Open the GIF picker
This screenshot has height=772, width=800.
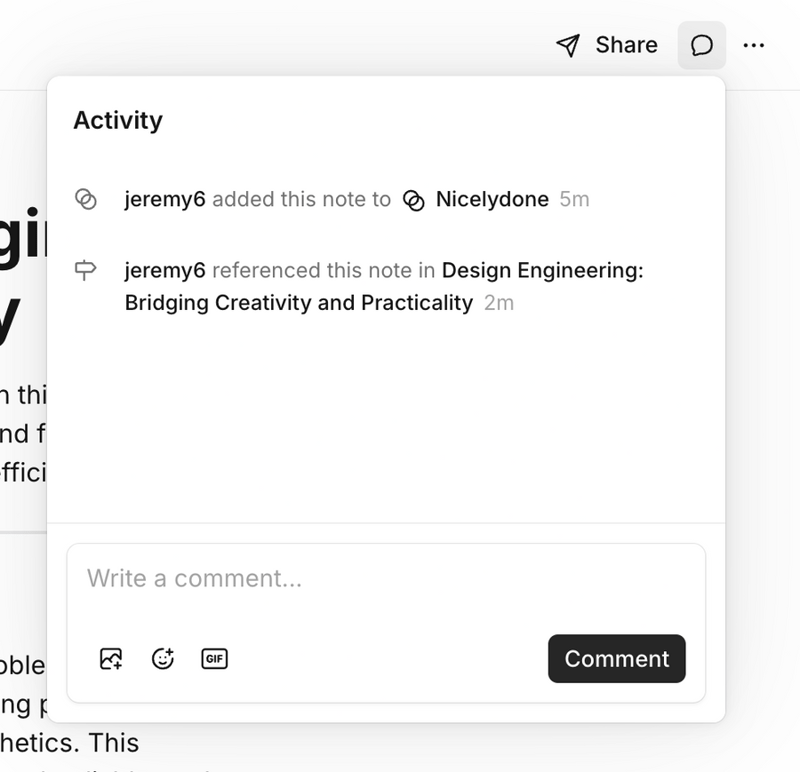(x=214, y=659)
